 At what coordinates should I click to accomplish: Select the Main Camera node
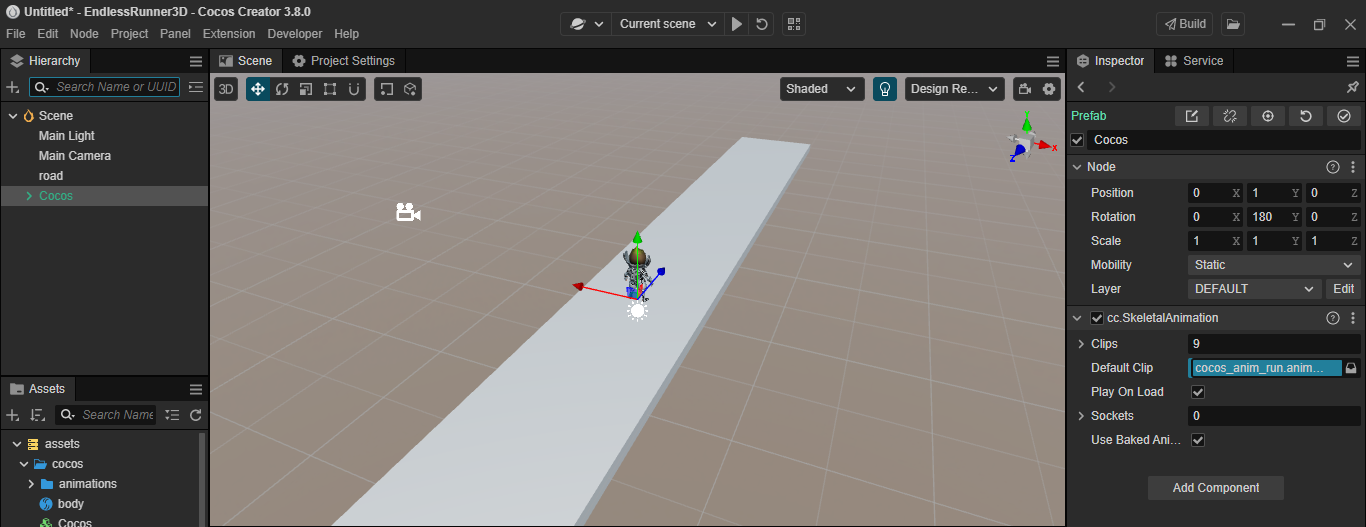(75, 156)
